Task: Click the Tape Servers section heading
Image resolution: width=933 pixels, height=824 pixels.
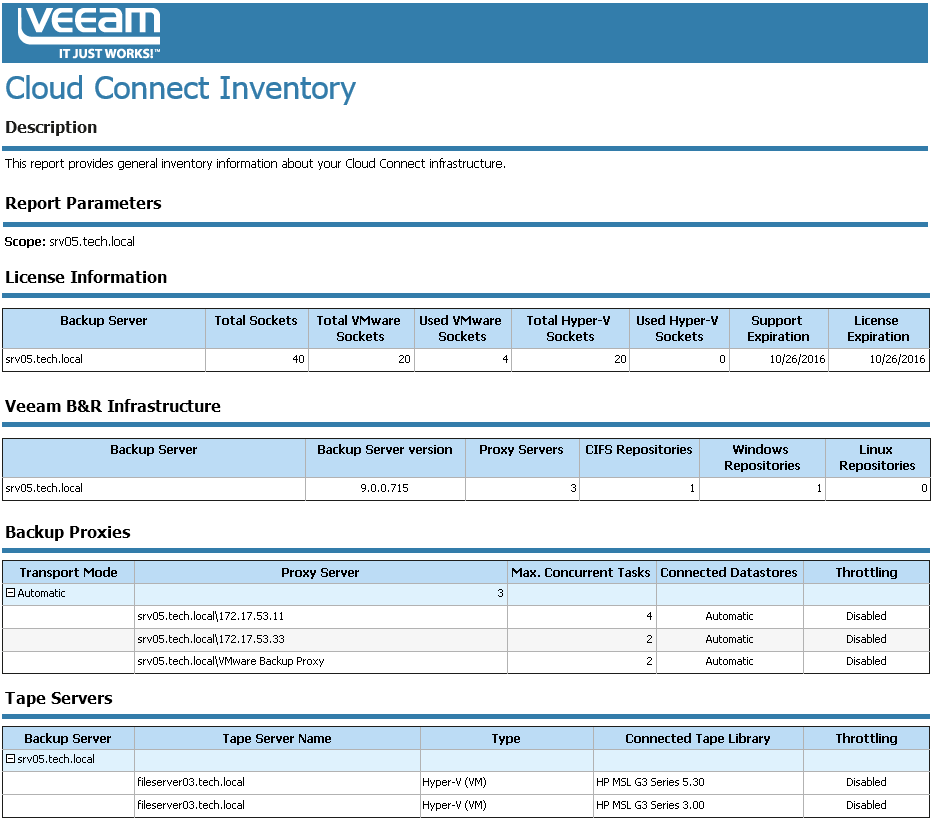Action: point(58,698)
